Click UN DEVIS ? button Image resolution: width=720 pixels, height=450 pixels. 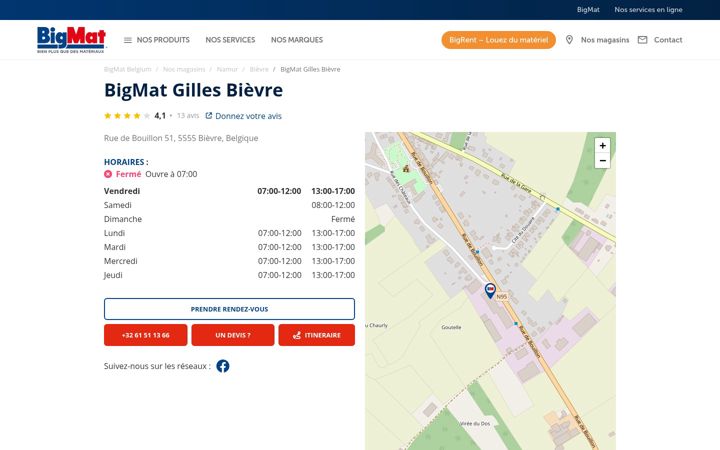click(x=233, y=335)
